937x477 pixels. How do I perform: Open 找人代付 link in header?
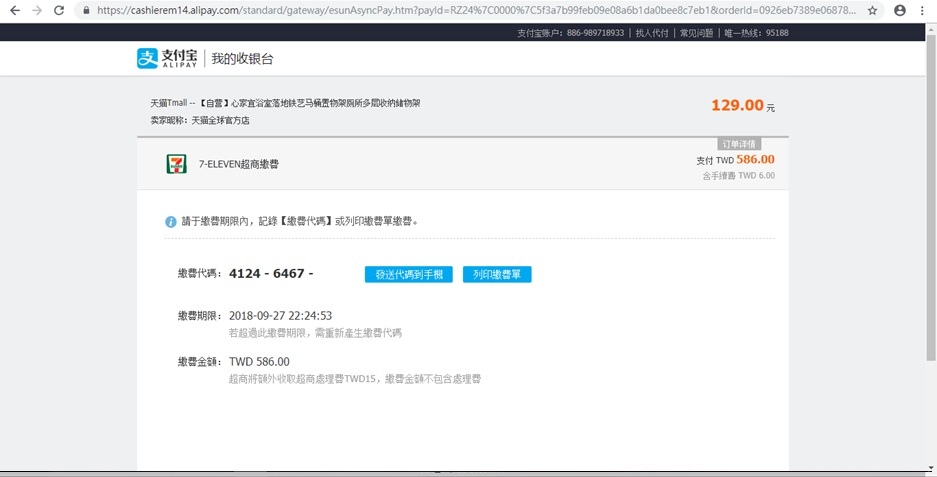pyautogui.click(x=651, y=33)
